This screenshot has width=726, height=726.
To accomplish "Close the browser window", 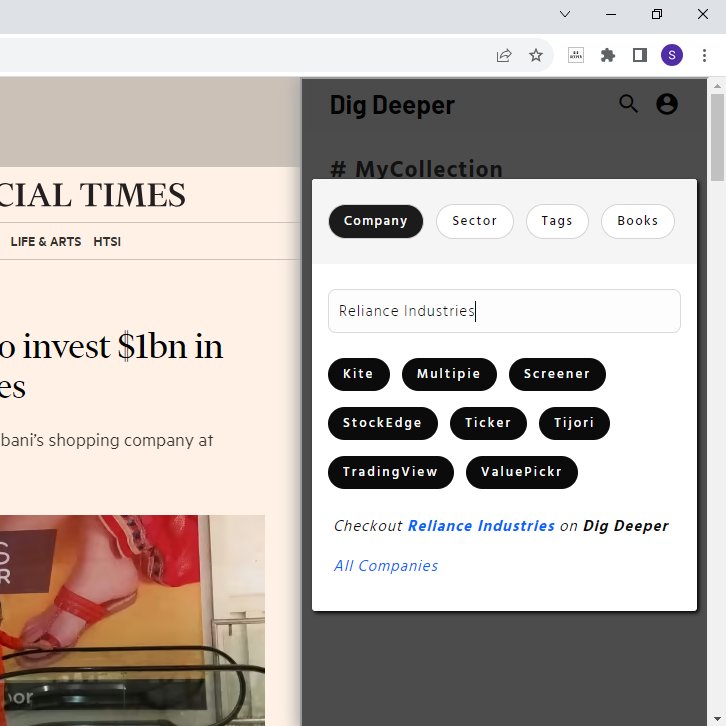I will (702, 14).
